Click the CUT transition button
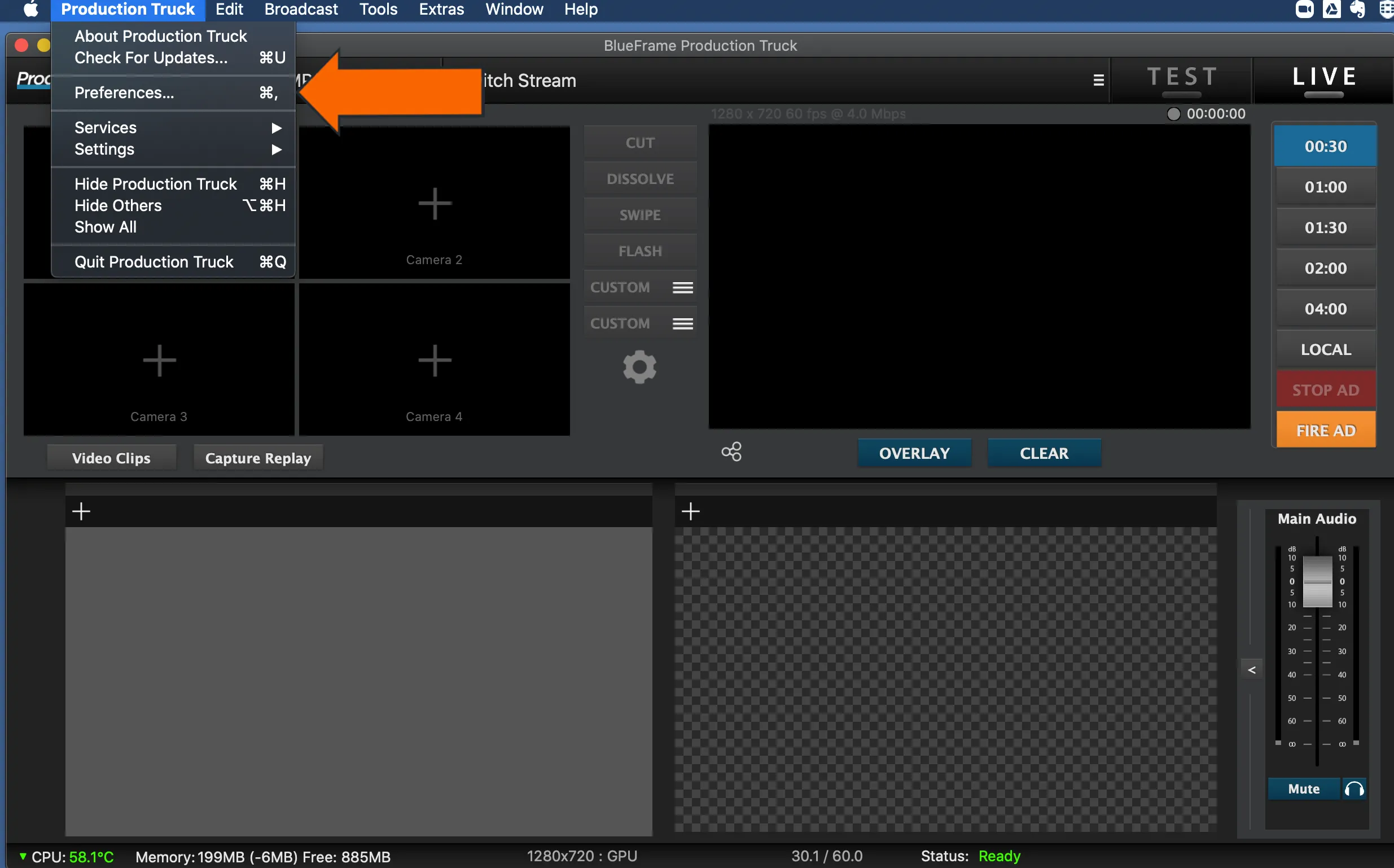This screenshot has width=1394, height=868. (640, 142)
